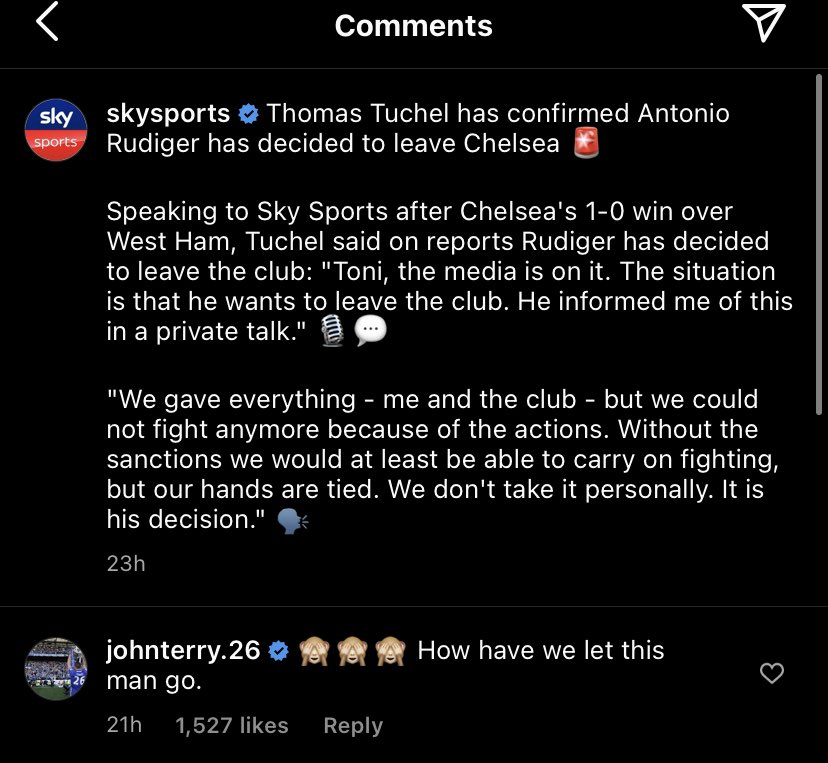Image resolution: width=828 pixels, height=763 pixels.
Task: Click the 21h timestamp on the comment
Action: click(124, 725)
